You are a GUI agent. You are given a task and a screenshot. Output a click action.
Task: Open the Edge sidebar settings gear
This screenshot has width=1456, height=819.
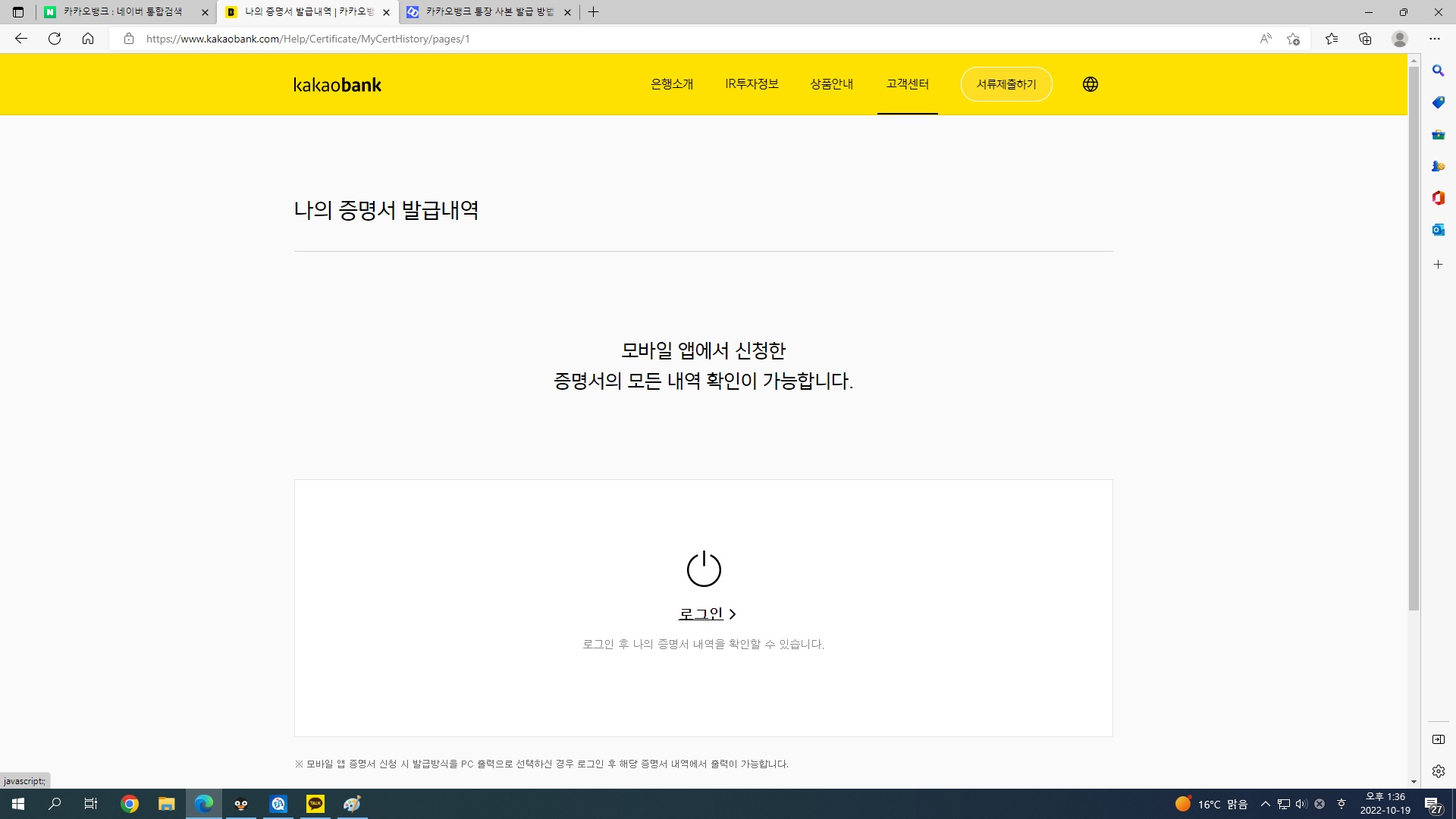pos(1438,771)
